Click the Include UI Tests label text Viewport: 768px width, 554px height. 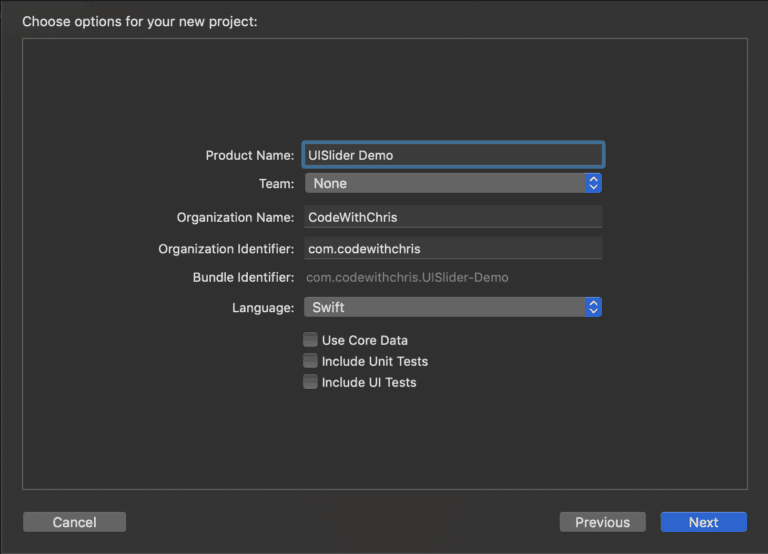(369, 383)
